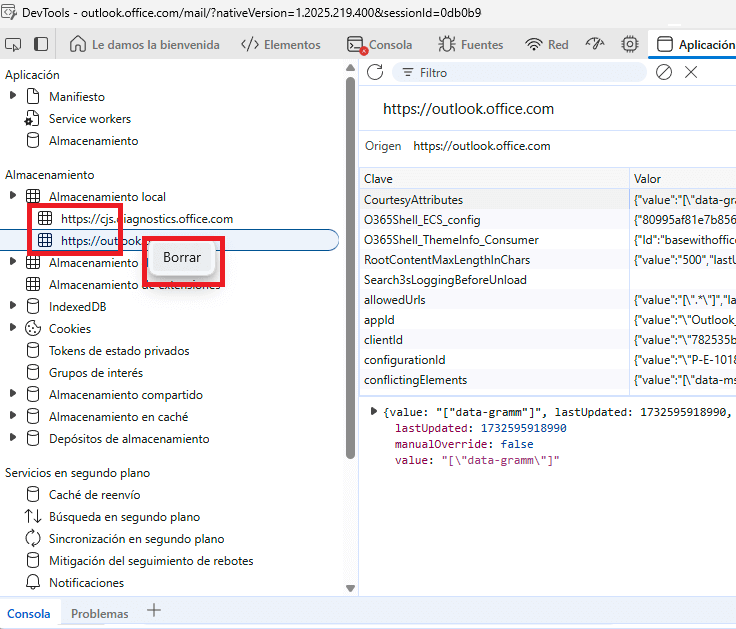Expand the Manifiesto tree node
Image resolution: width=736 pixels, height=629 pixels.
13,96
